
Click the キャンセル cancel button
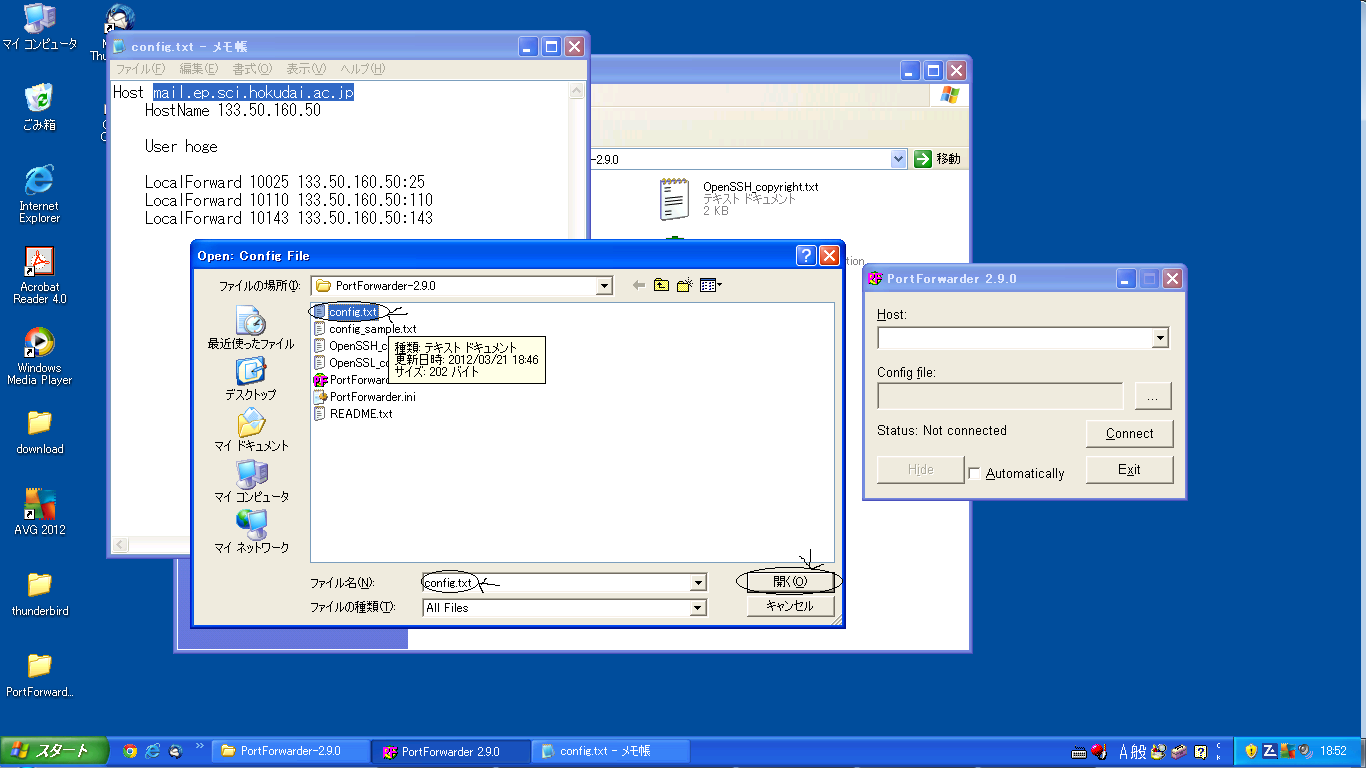pos(790,606)
